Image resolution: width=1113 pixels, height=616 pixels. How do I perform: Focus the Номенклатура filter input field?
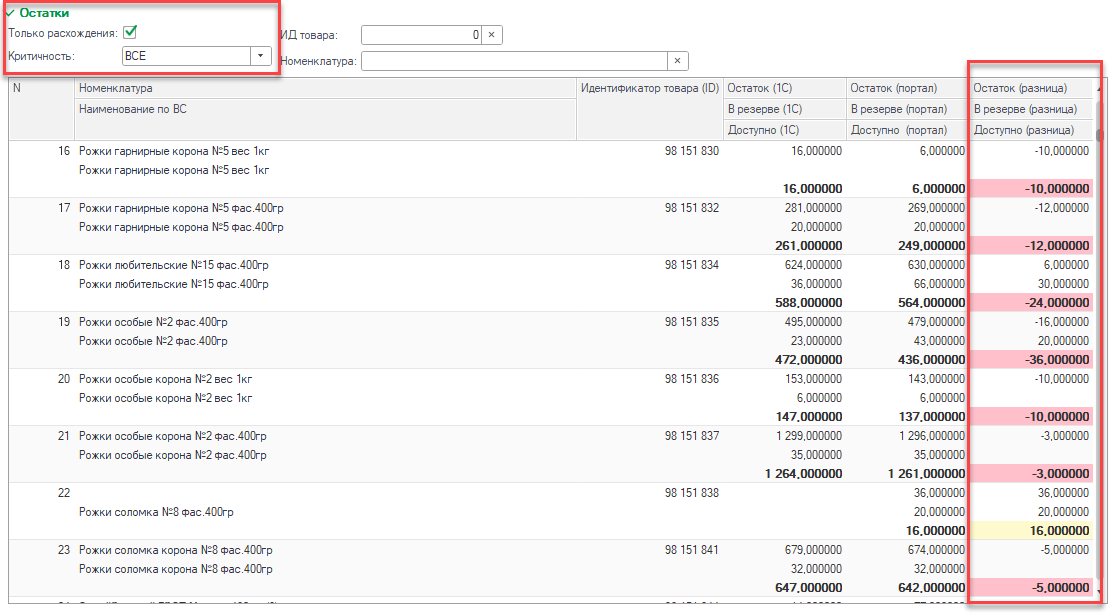[513, 61]
